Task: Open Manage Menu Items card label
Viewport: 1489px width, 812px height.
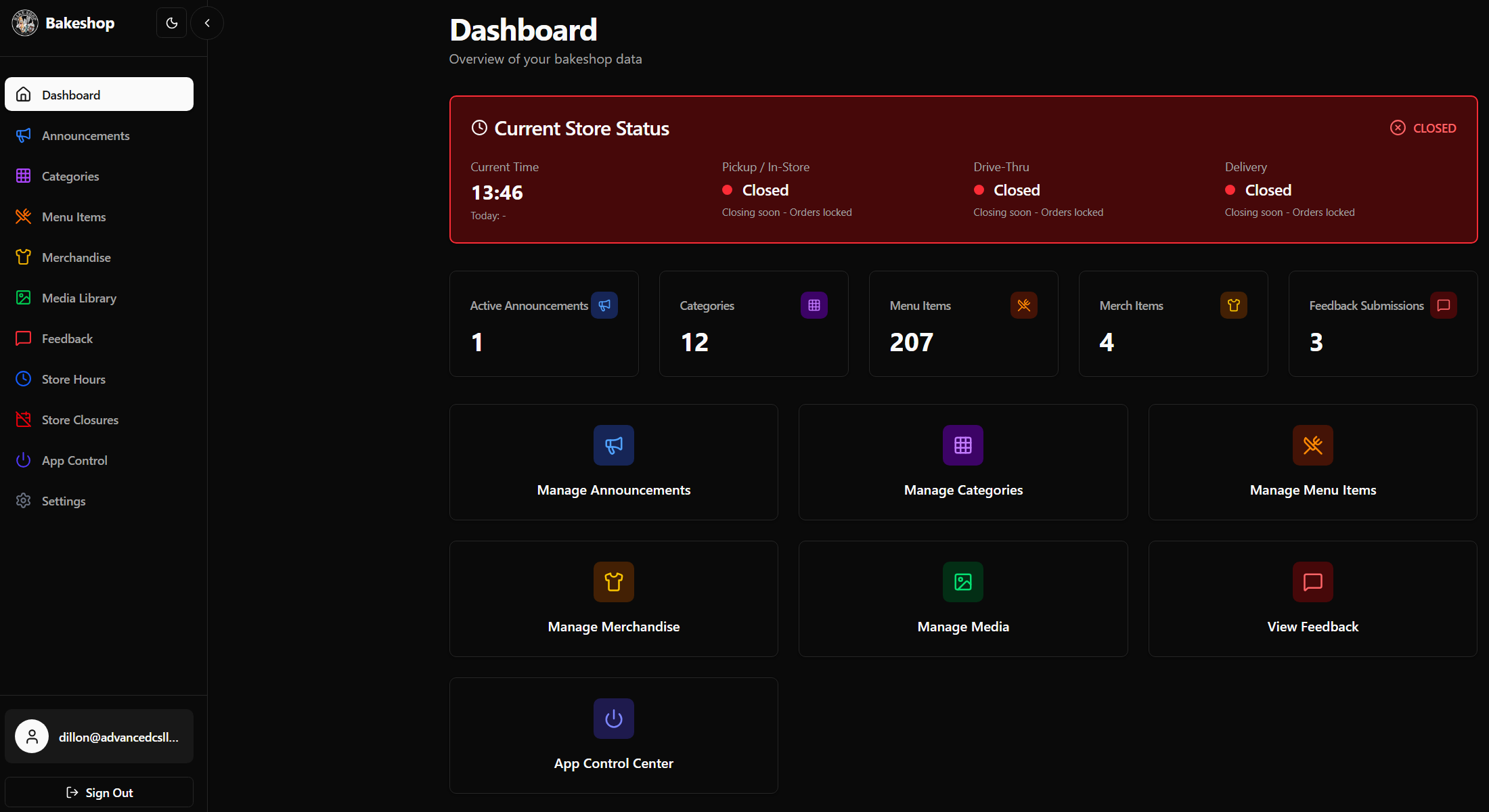Action: click(1313, 490)
